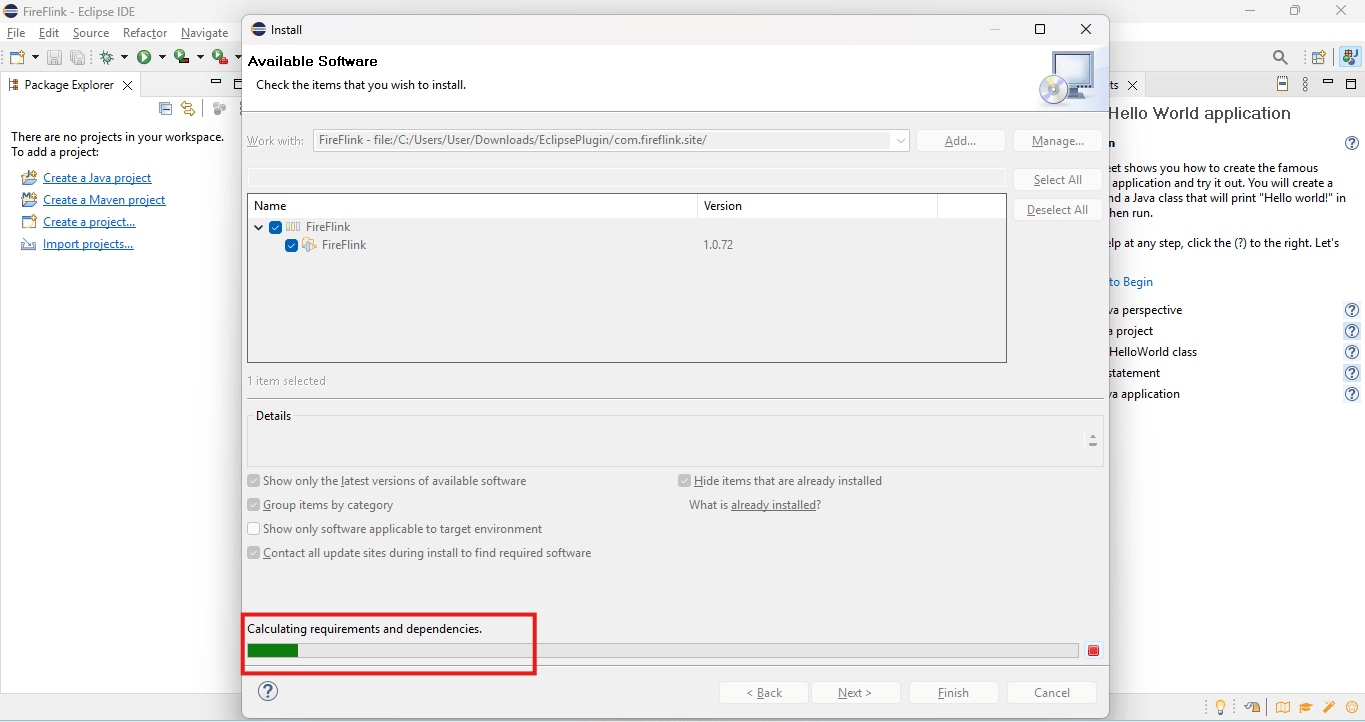
Task: Click the magic wand Samples icon
Action: [1329, 708]
